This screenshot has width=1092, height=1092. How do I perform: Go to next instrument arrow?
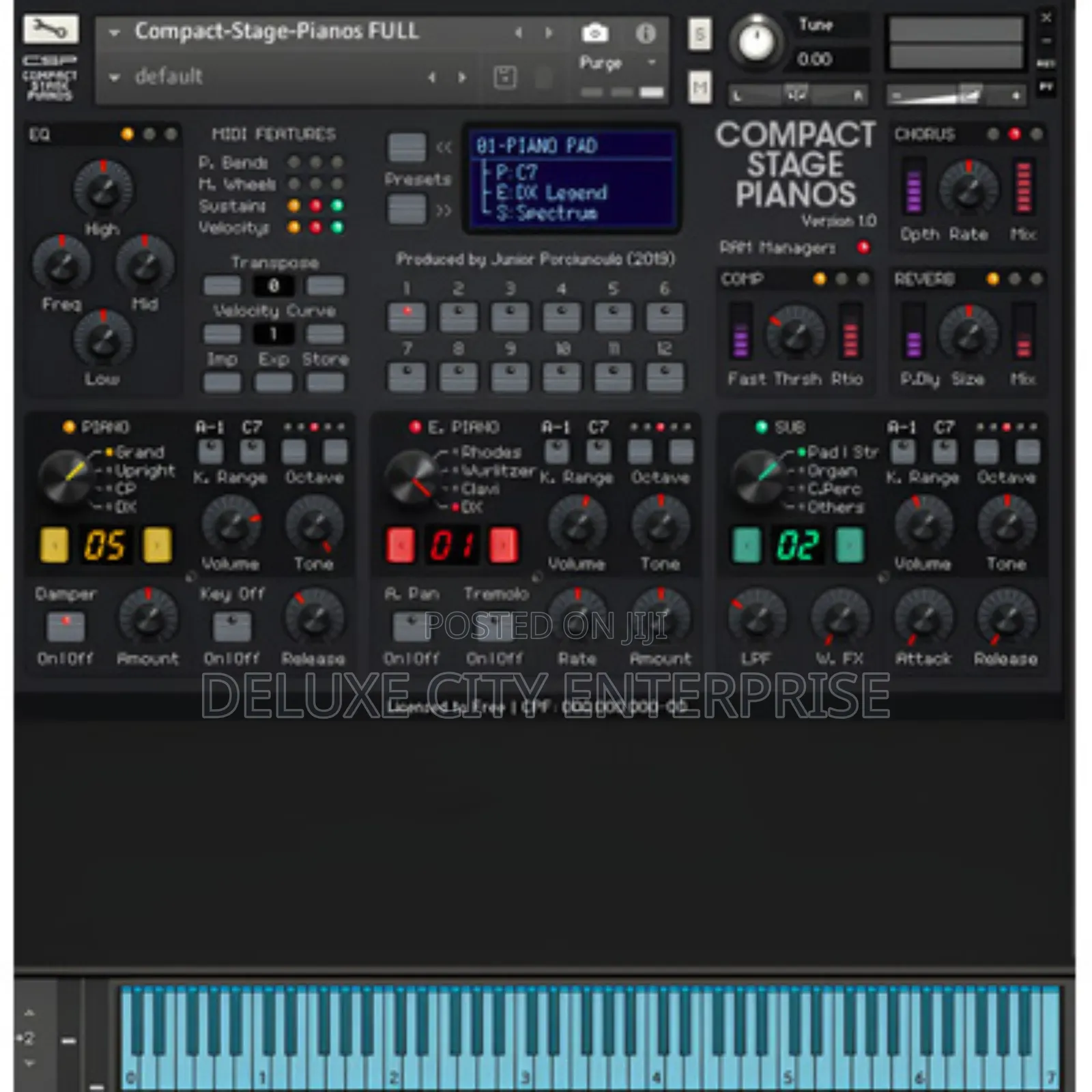tap(549, 32)
